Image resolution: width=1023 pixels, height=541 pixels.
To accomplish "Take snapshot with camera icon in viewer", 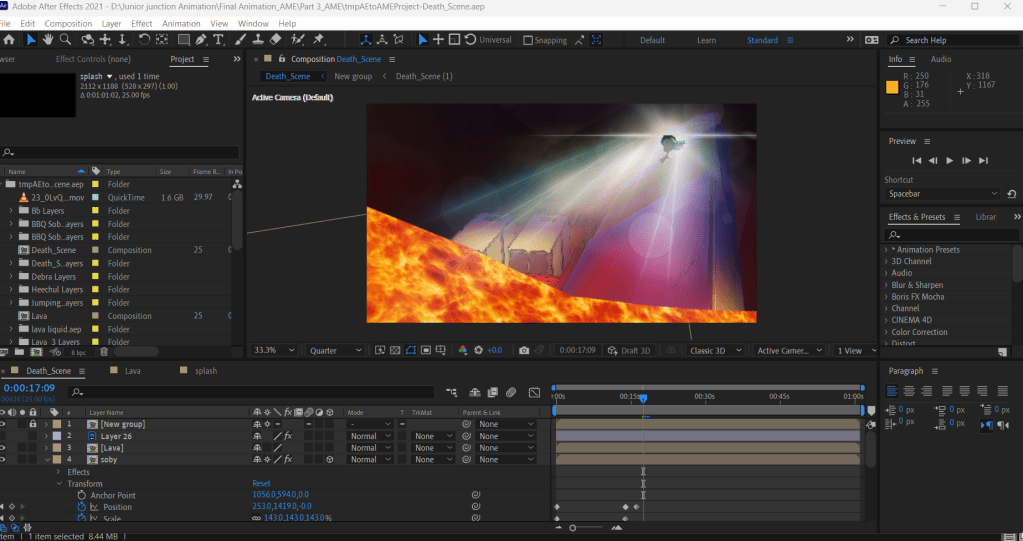I will coord(523,351).
